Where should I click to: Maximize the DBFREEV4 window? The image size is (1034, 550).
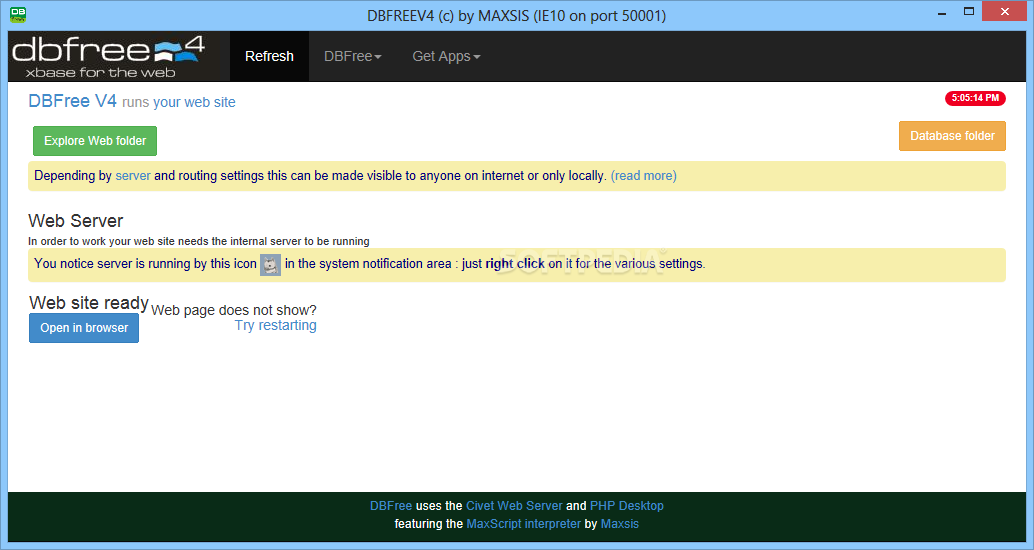969,11
